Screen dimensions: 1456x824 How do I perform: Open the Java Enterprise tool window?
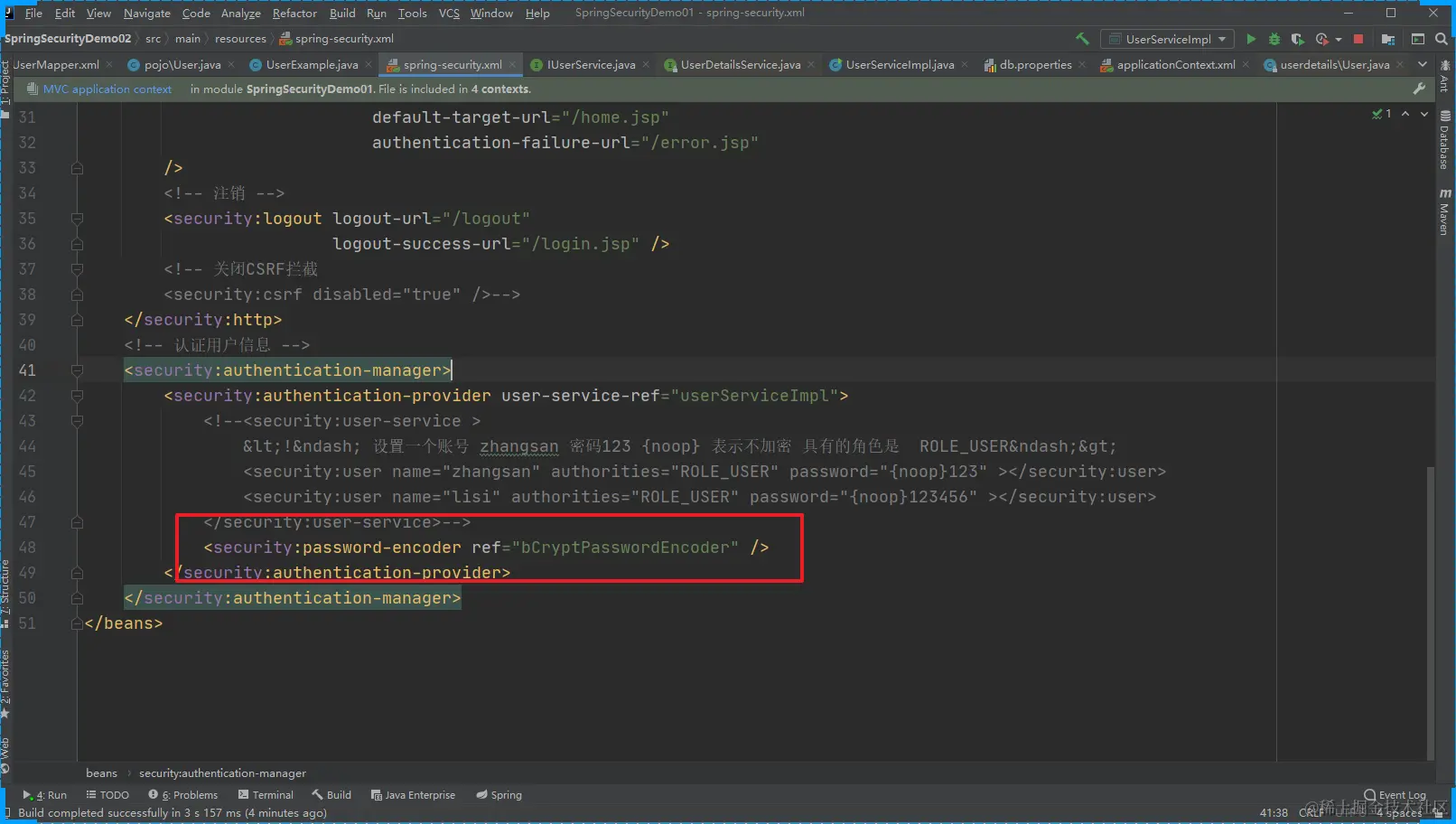(x=413, y=795)
